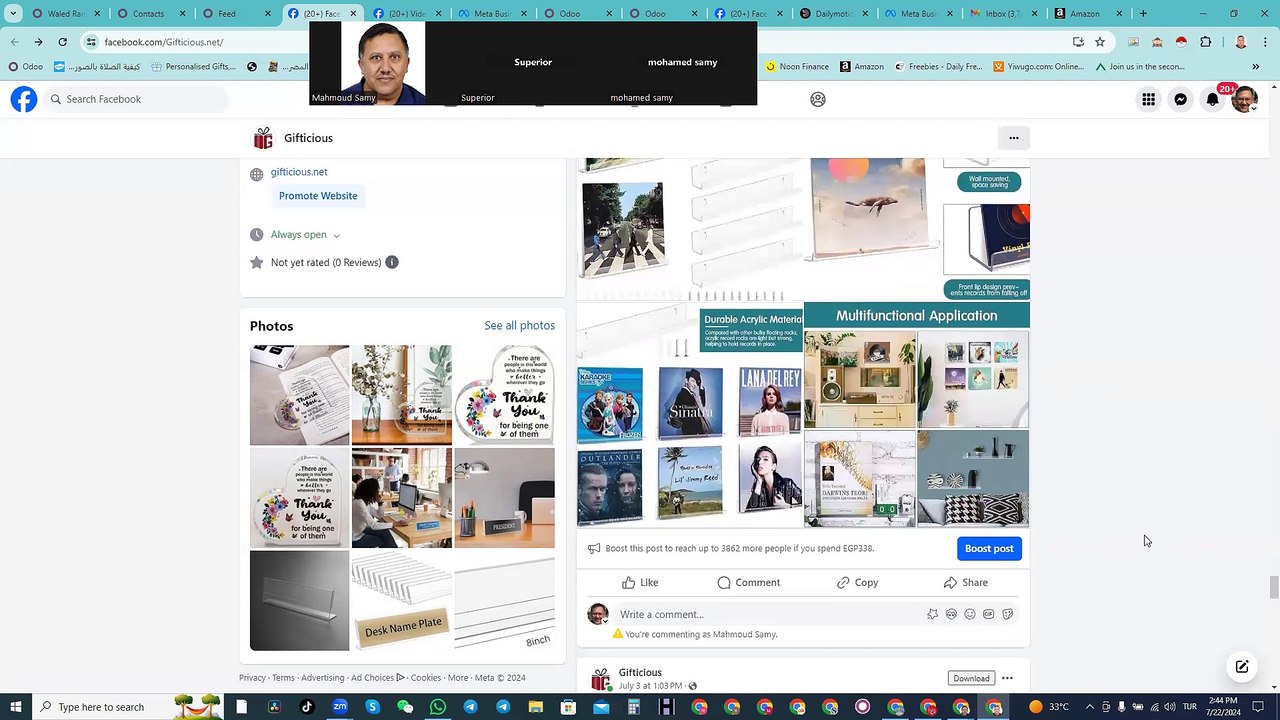Switch commenting profile via avatar dropdown
Screen dimensions: 1280x720
tap(598, 615)
